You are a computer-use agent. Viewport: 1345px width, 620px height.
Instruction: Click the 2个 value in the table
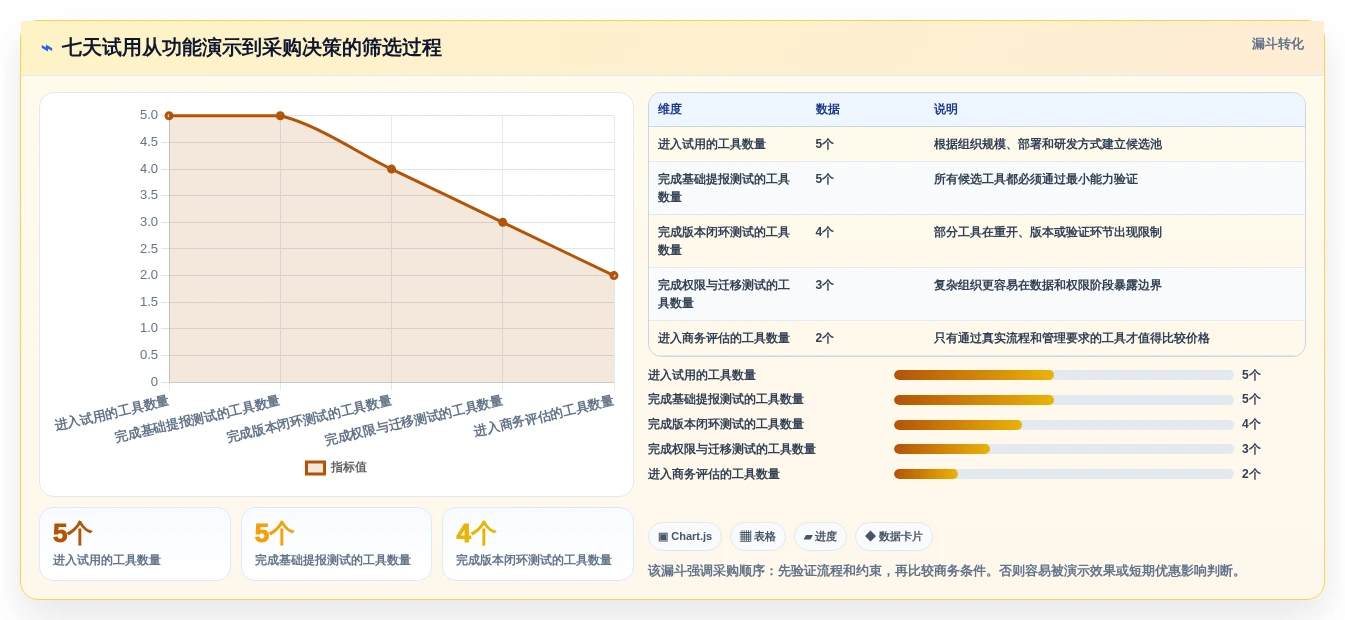click(x=824, y=338)
